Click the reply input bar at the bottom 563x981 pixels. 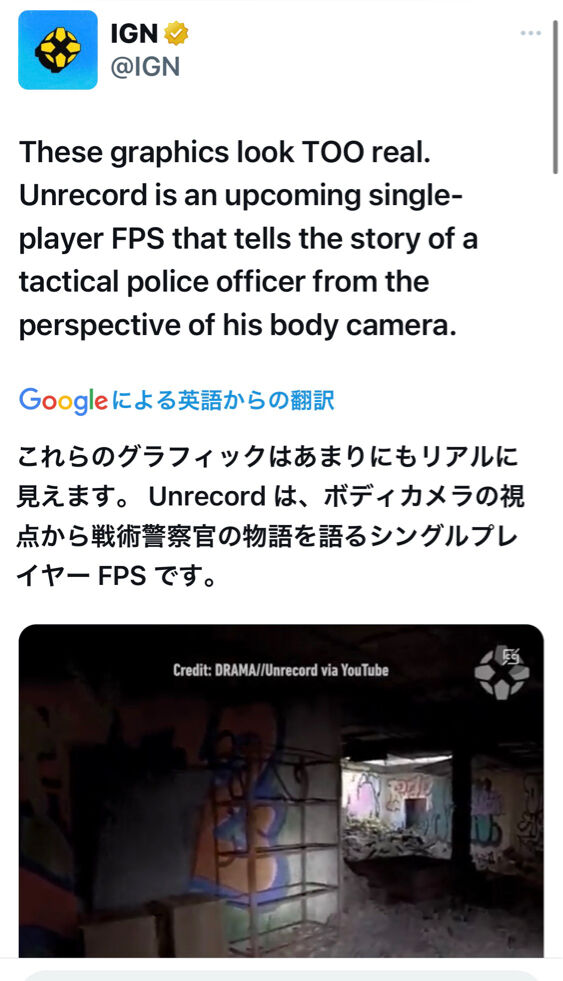(x=281, y=976)
